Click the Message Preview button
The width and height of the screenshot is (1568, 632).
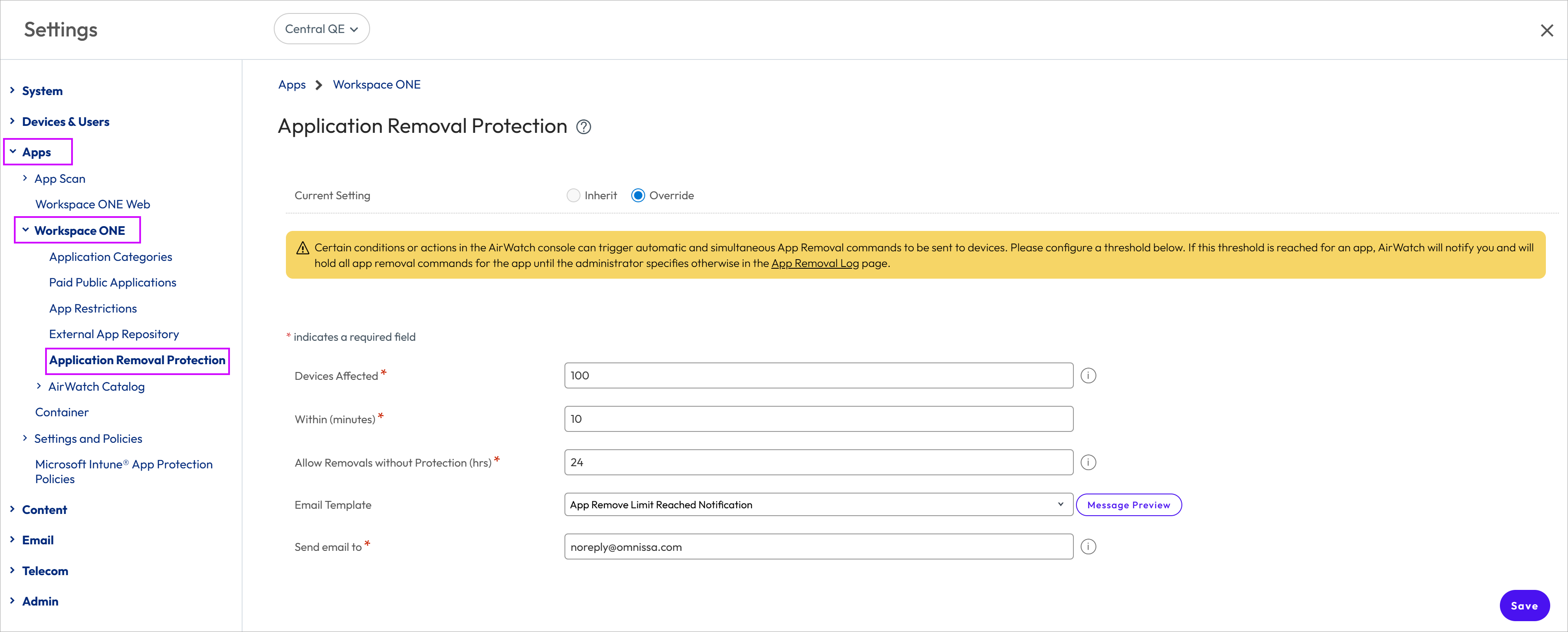(1128, 505)
